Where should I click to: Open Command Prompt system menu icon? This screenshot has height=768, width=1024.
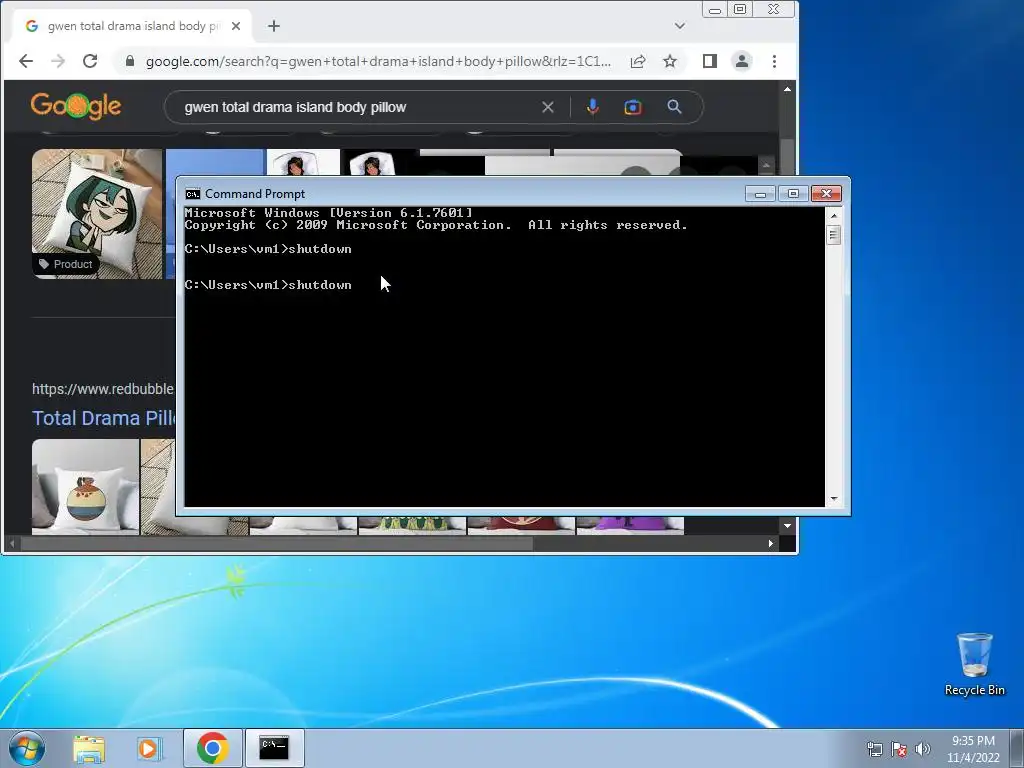[193, 194]
